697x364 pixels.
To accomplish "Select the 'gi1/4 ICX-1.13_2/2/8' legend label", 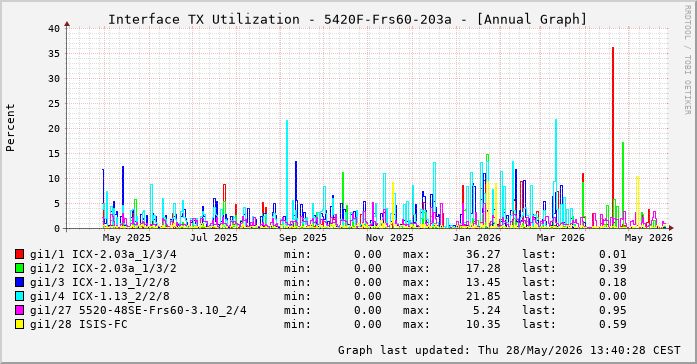I will 100,296.
